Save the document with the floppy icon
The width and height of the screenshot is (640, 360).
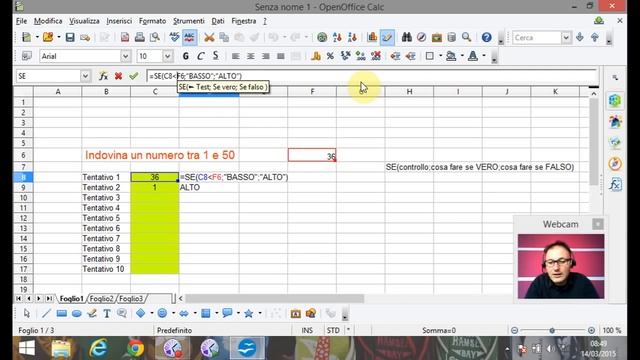pyautogui.click(x=70, y=38)
